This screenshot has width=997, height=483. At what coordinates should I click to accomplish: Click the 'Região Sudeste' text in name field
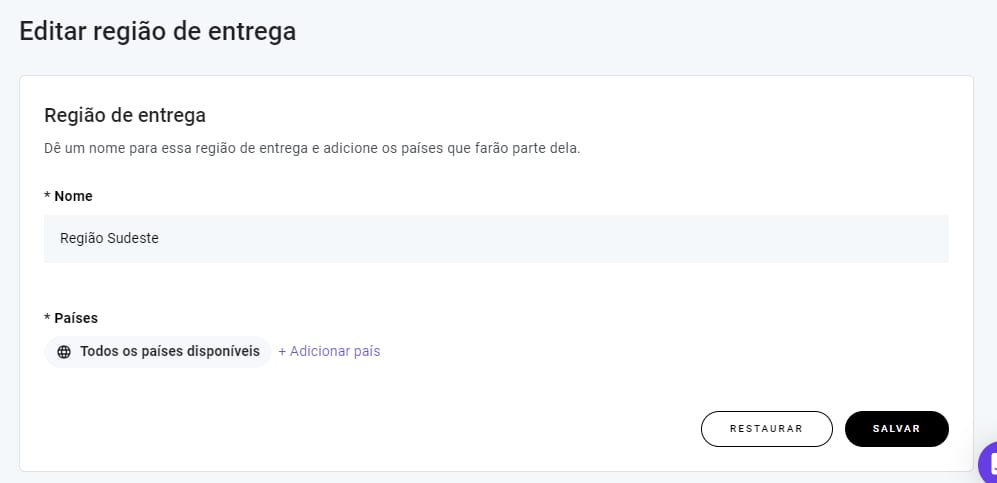[x=109, y=239]
